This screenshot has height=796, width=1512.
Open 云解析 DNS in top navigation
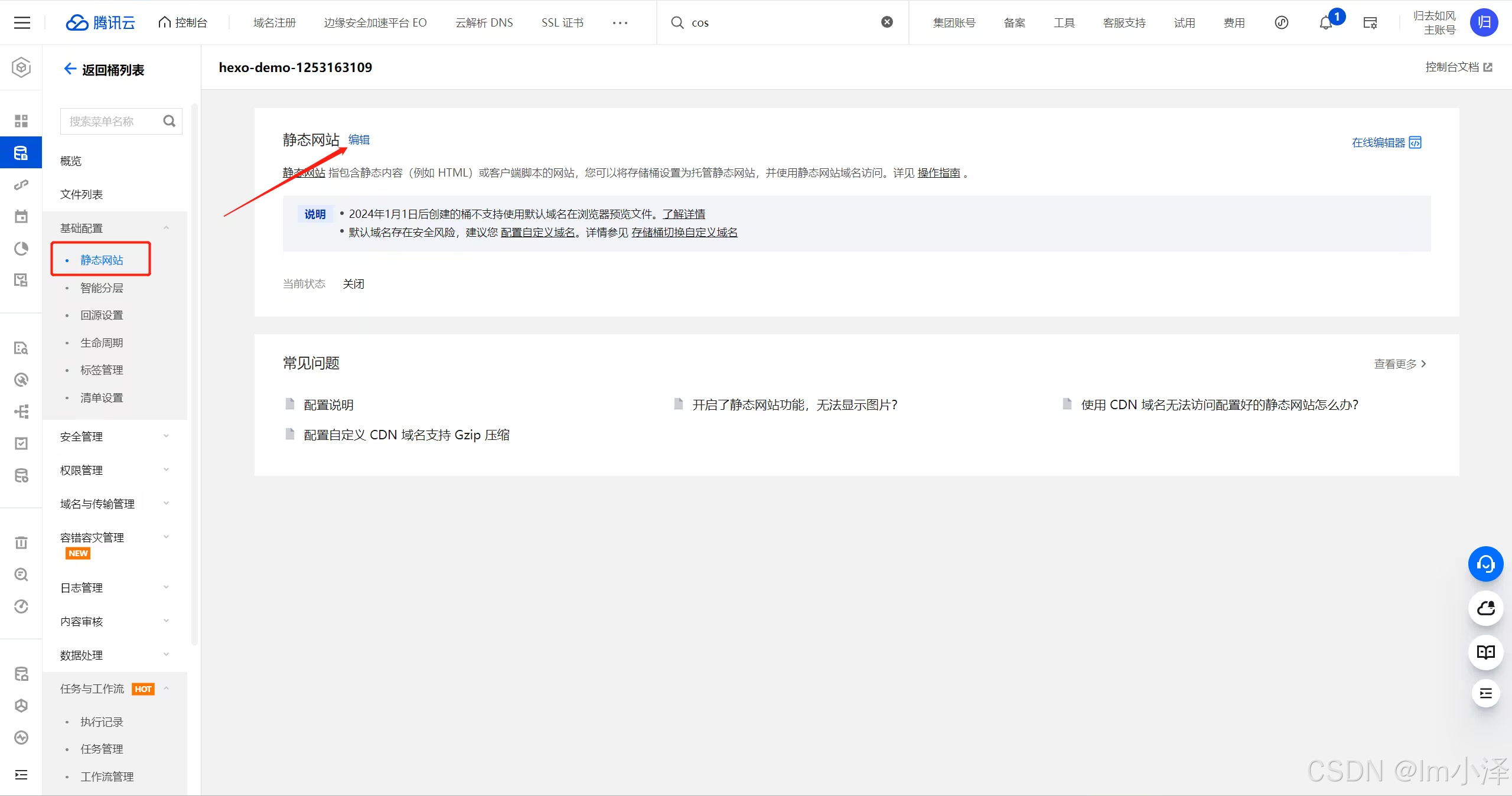tap(484, 22)
